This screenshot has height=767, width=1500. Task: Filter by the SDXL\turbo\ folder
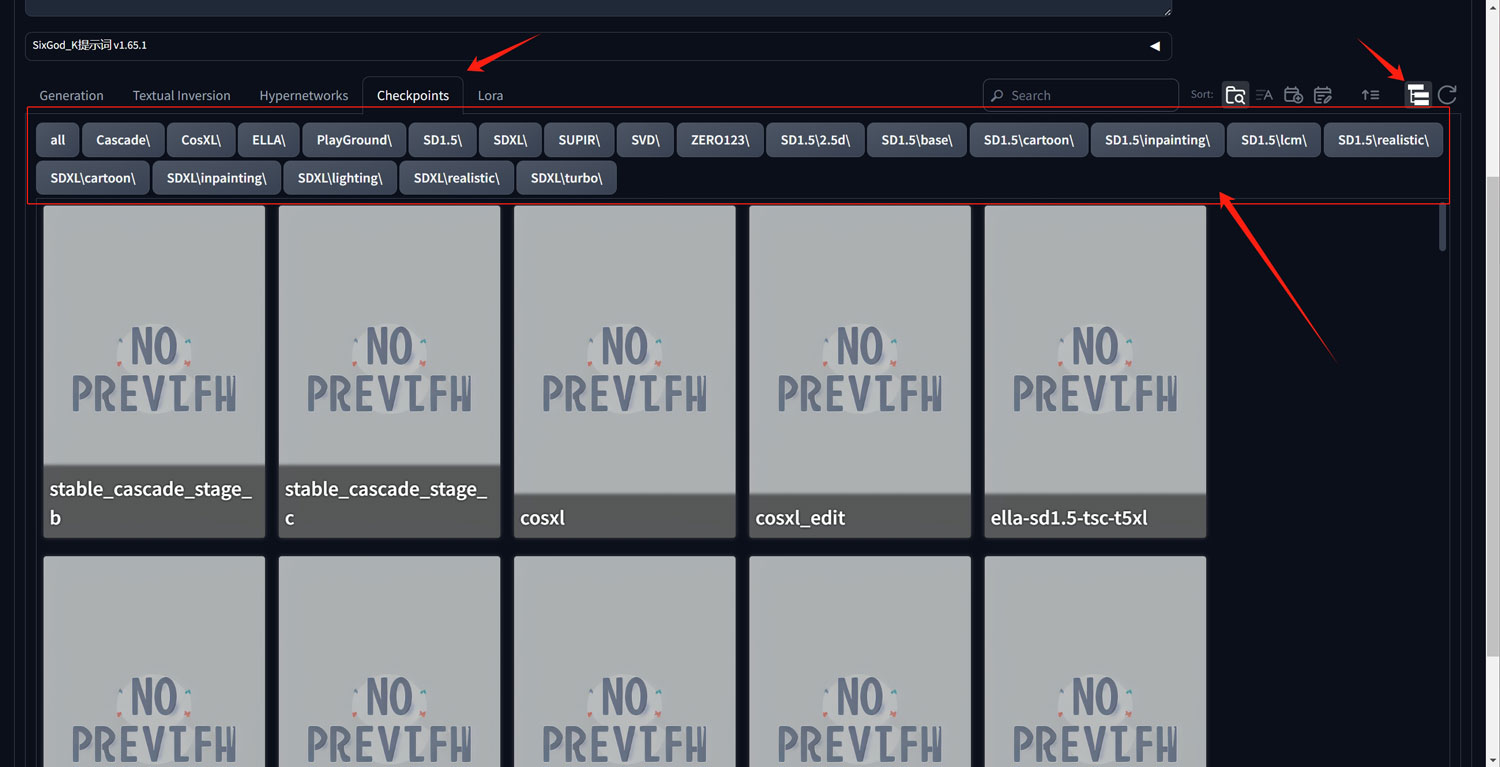click(x=566, y=178)
